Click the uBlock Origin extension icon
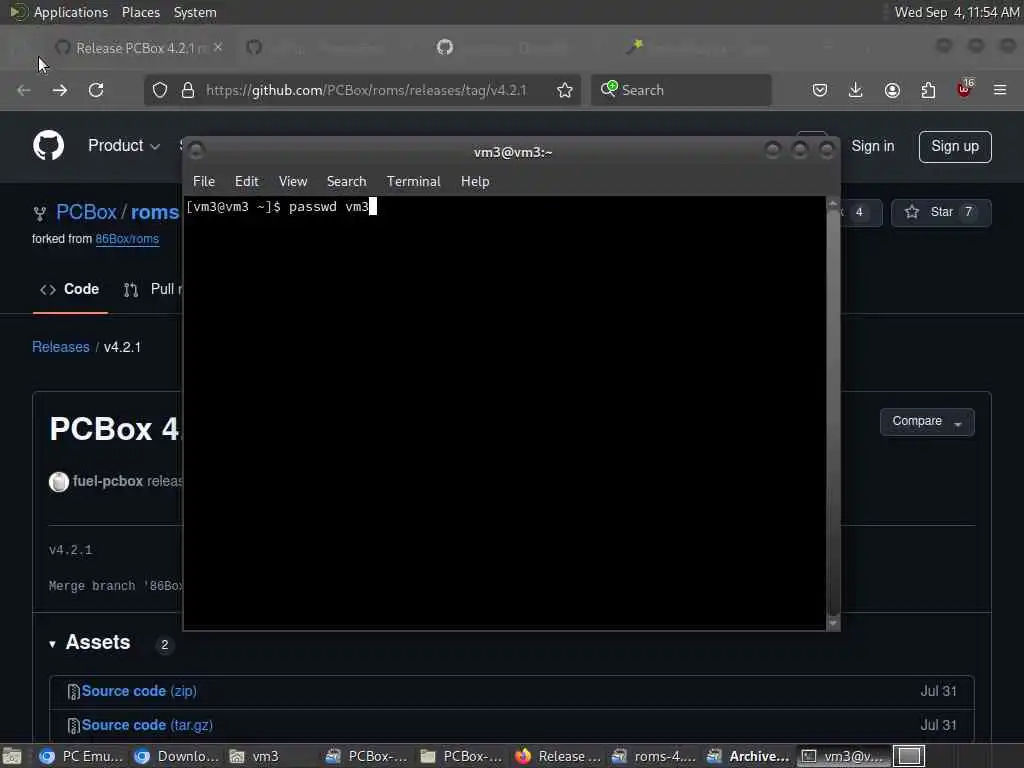 (964, 89)
